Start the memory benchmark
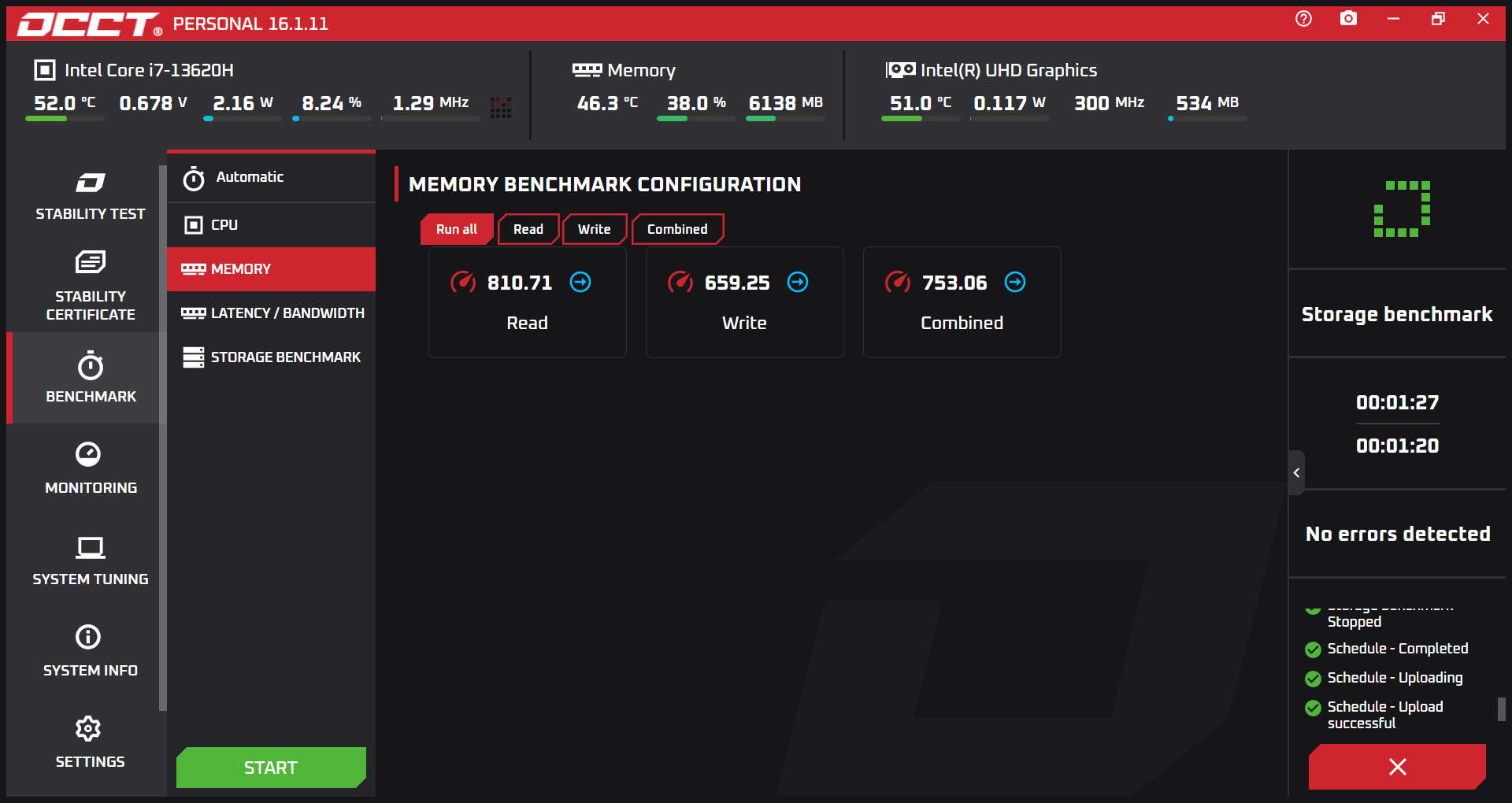The width and height of the screenshot is (1512, 803). click(x=271, y=768)
